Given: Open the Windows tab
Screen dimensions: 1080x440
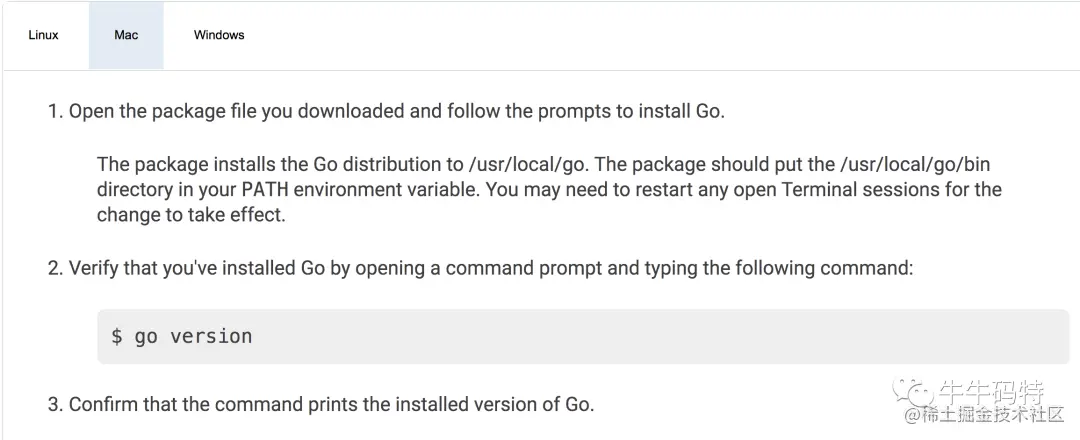Looking at the screenshot, I should [x=219, y=35].
